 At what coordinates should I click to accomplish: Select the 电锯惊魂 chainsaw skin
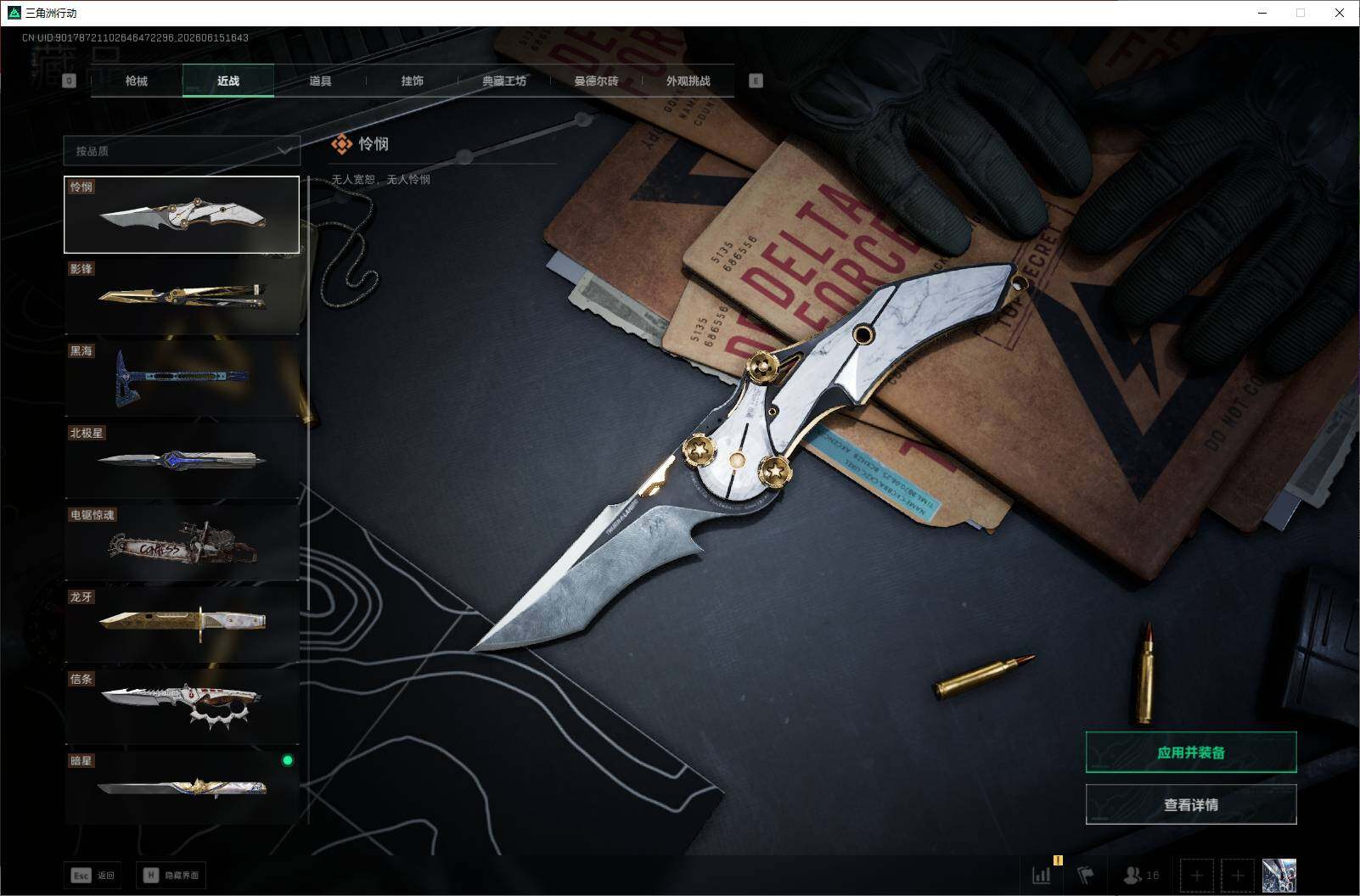click(x=182, y=543)
